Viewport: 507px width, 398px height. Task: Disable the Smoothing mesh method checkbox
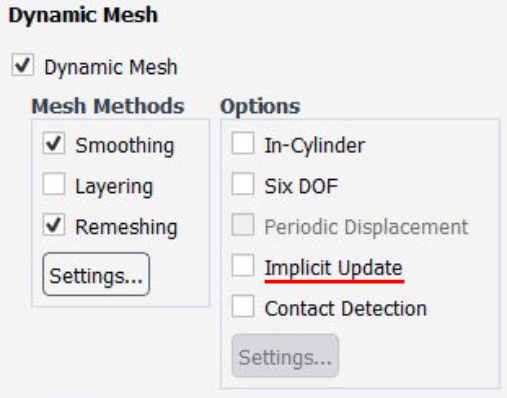pyautogui.click(x=54, y=143)
